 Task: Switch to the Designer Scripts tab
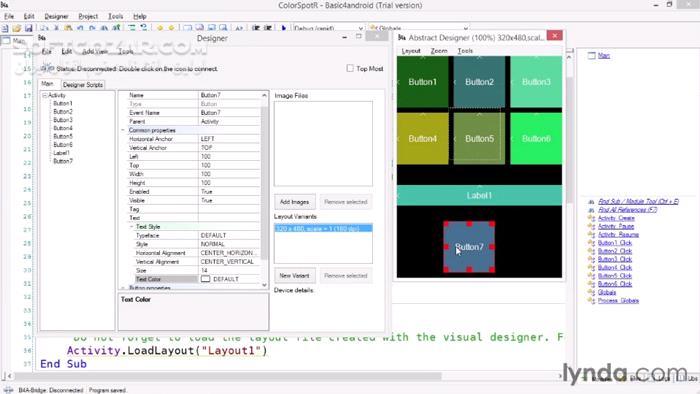(83, 85)
